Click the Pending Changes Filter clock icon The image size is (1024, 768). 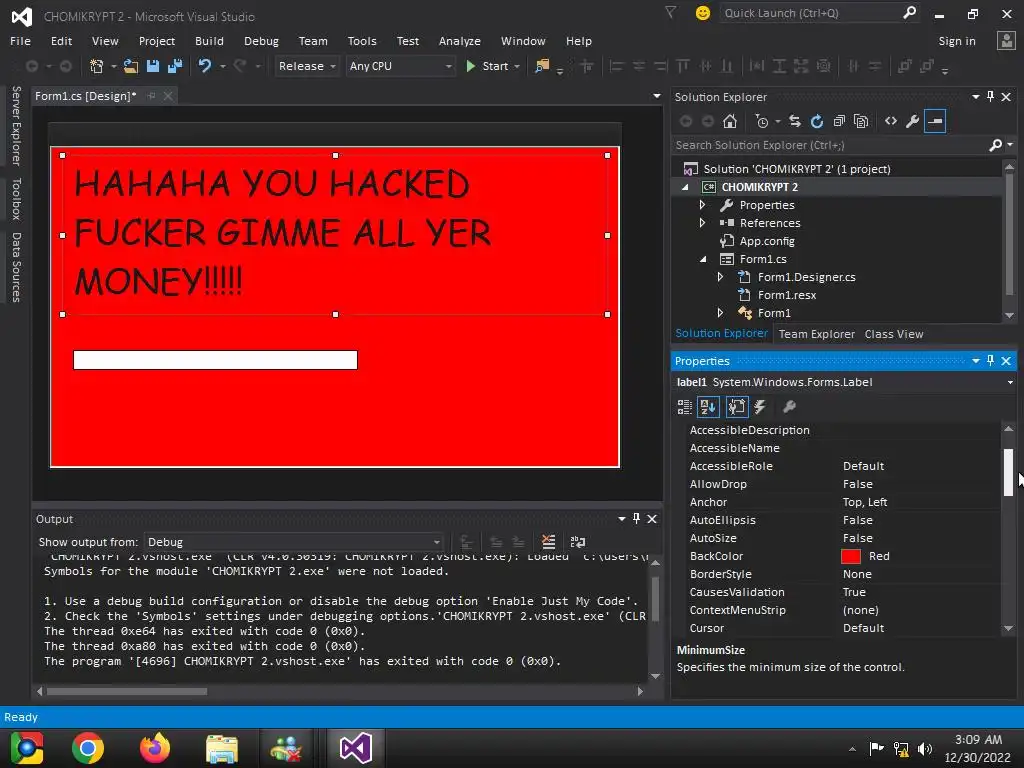[762, 121]
